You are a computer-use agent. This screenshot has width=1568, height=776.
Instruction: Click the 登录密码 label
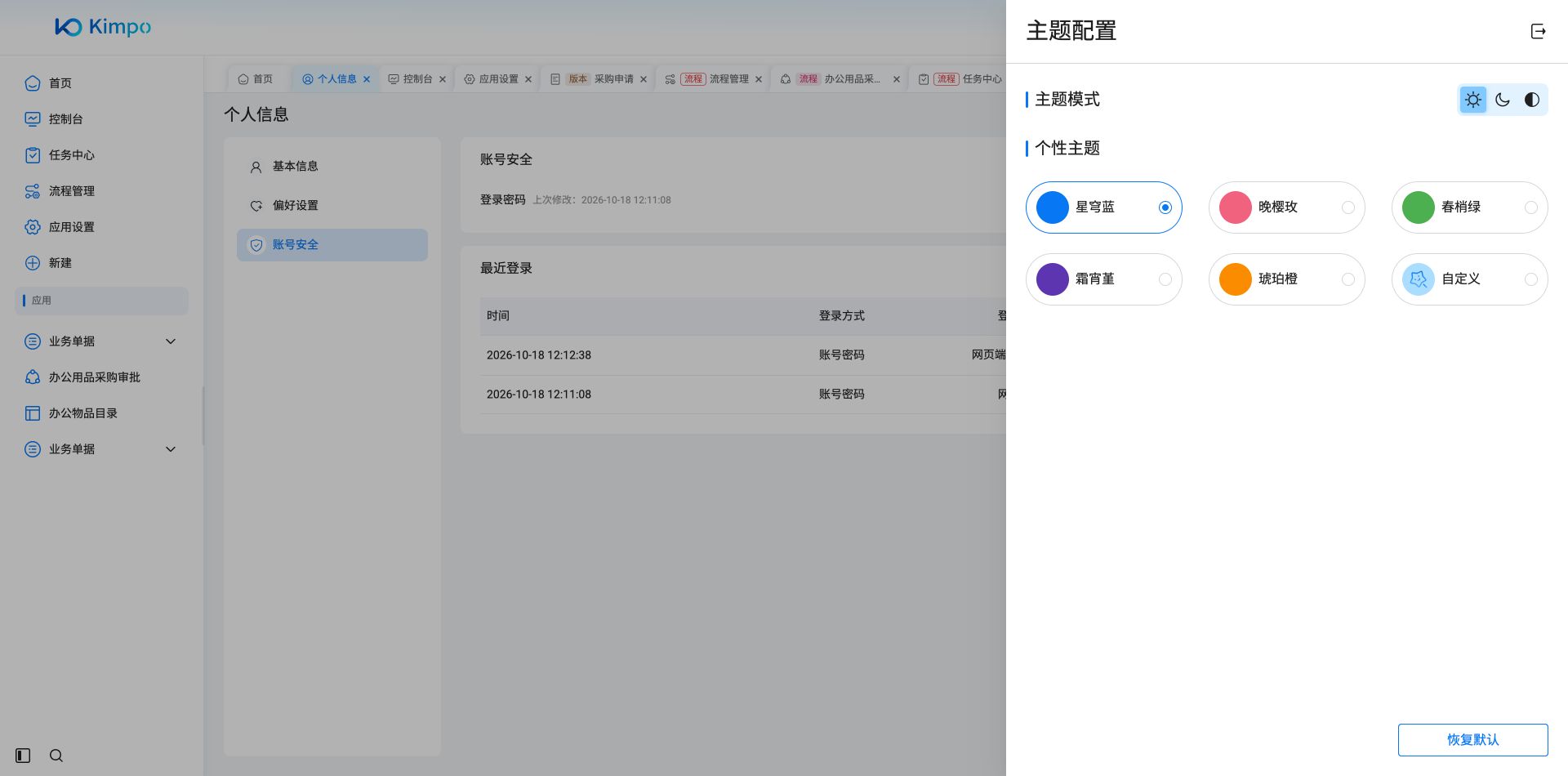point(503,199)
